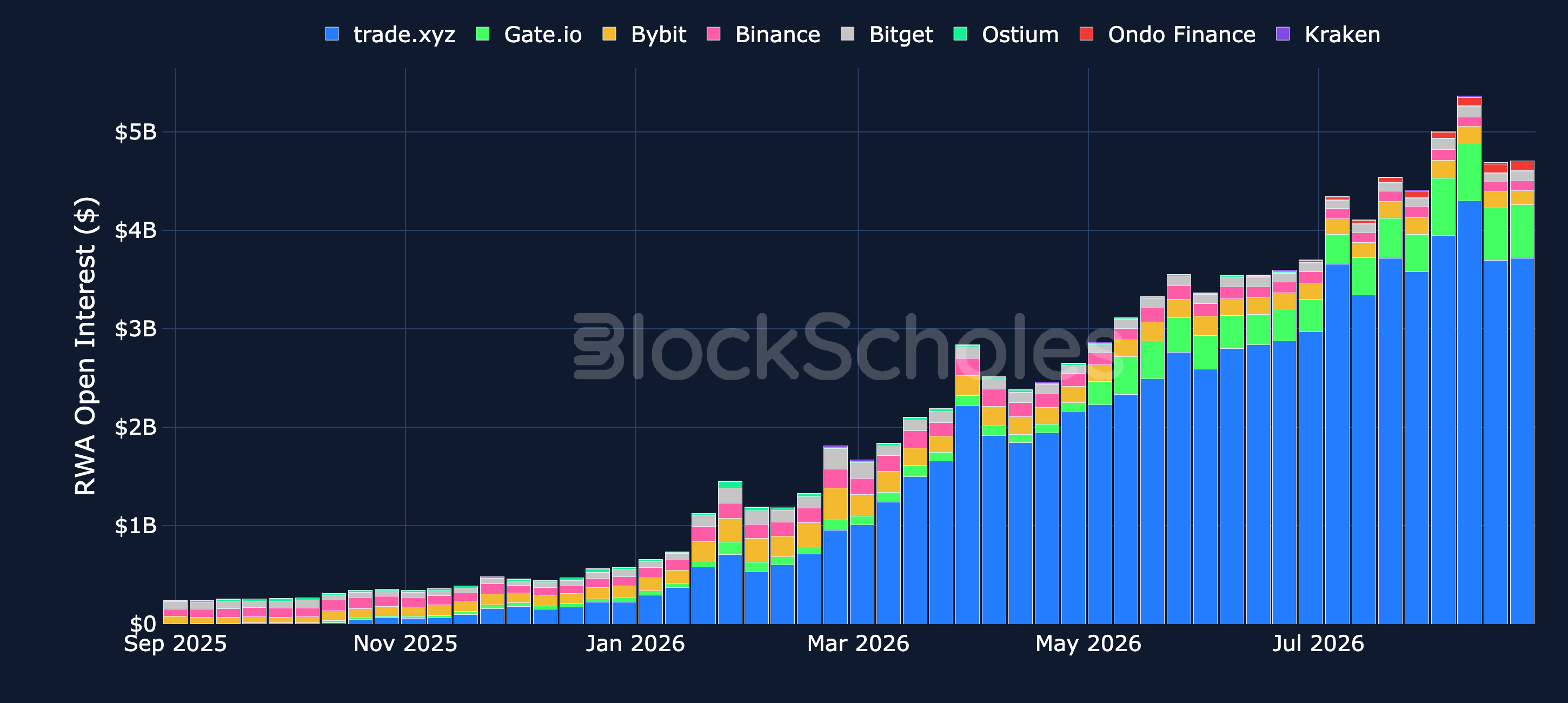Click the $0 y-axis label

[x=143, y=624]
